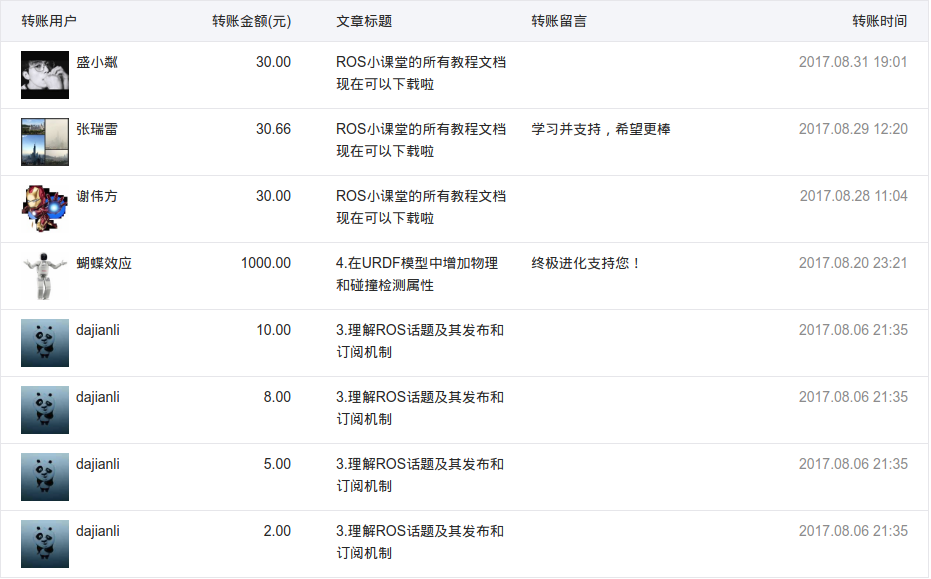The image size is (931, 579).
Task: Open username 谢伟方
Action: point(97,197)
